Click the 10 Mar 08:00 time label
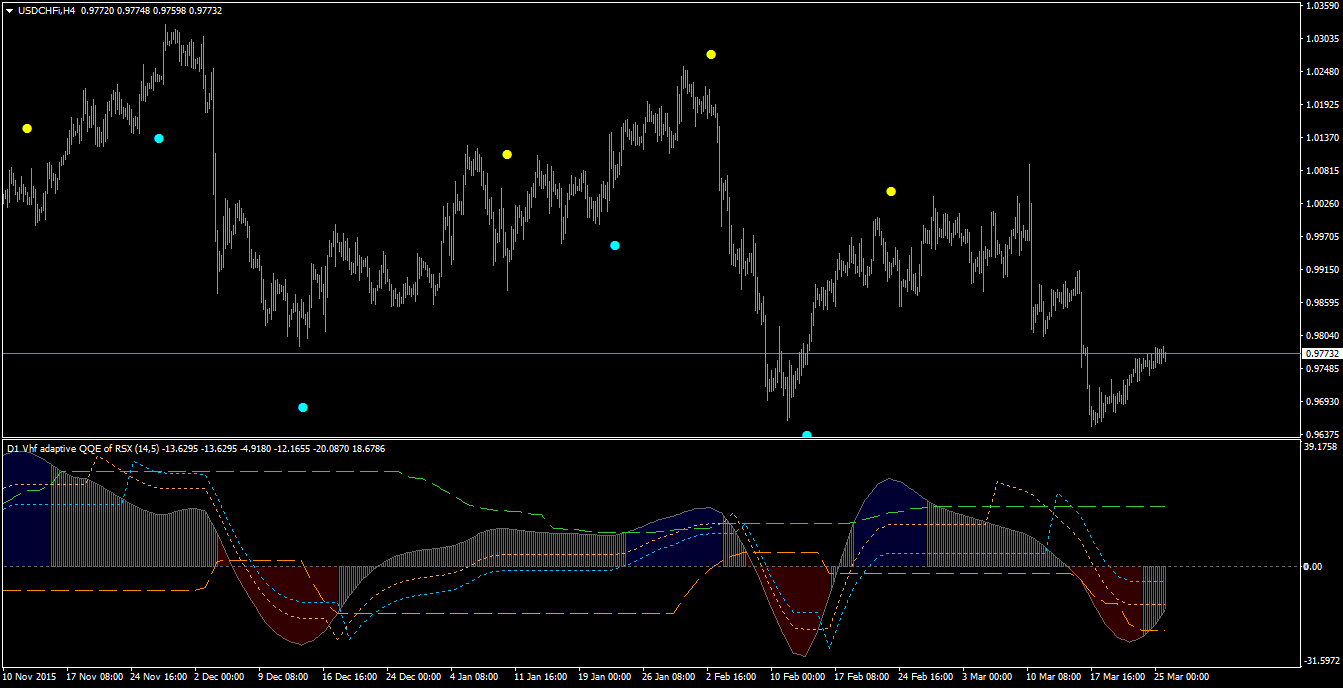Viewport: 1343px width, 688px height. (1054, 676)
